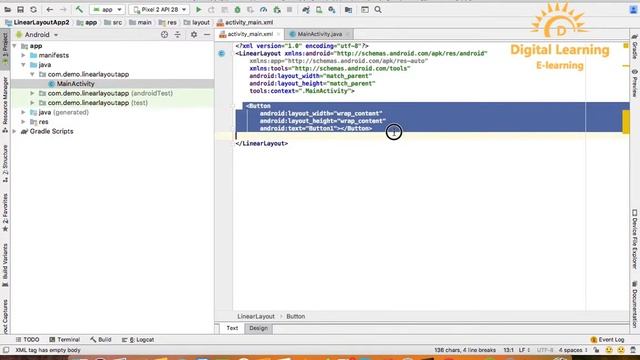The image size is (640, 360).
Task: Open AVD Manager icon
Action: [x=319, y=9]
